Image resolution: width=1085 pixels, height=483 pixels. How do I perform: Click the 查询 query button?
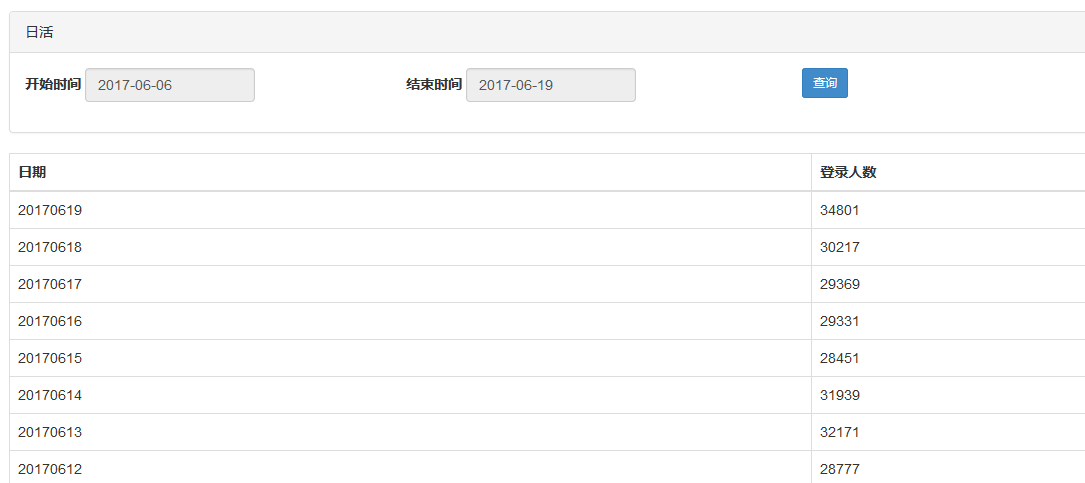(x=824, y=83)
